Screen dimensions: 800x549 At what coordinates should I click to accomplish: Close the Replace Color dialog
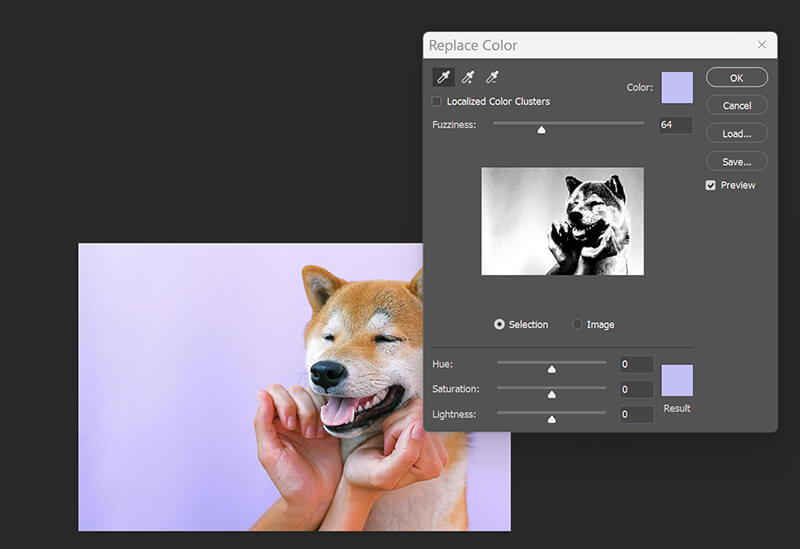pos(762,45)
